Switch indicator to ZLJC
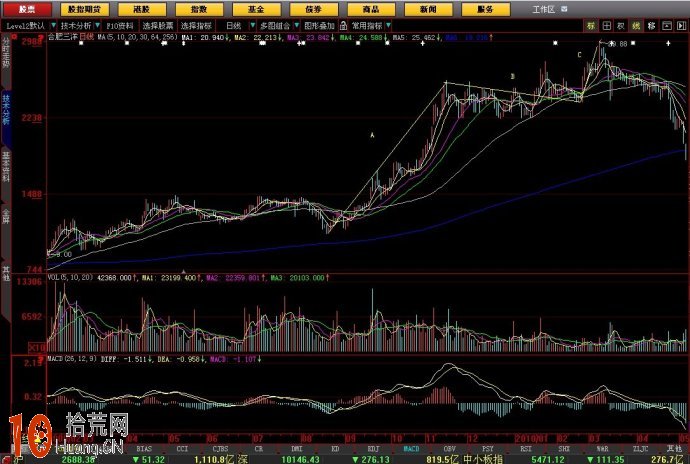This screenshot has width=690, height=464. pyautogui.click(x=640, y=449)
